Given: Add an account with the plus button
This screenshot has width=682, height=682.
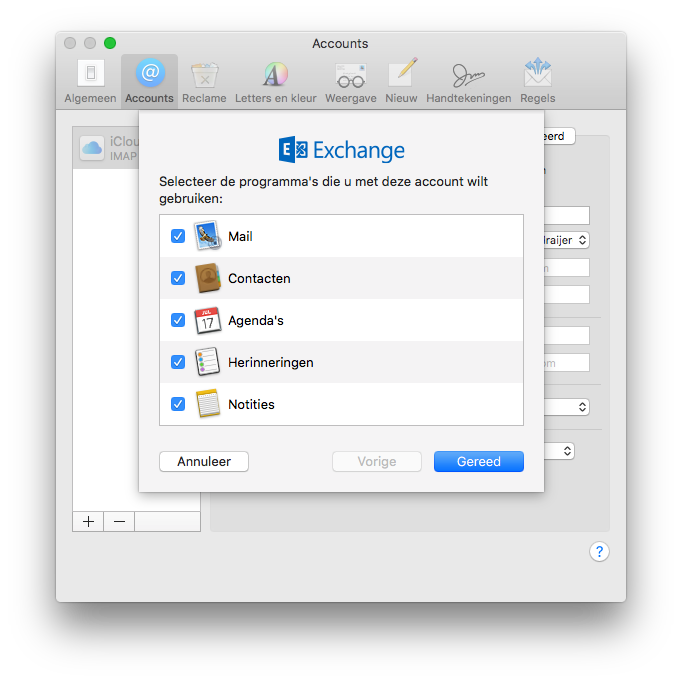Looking at the screenshot, I should [x=88, y=522].
